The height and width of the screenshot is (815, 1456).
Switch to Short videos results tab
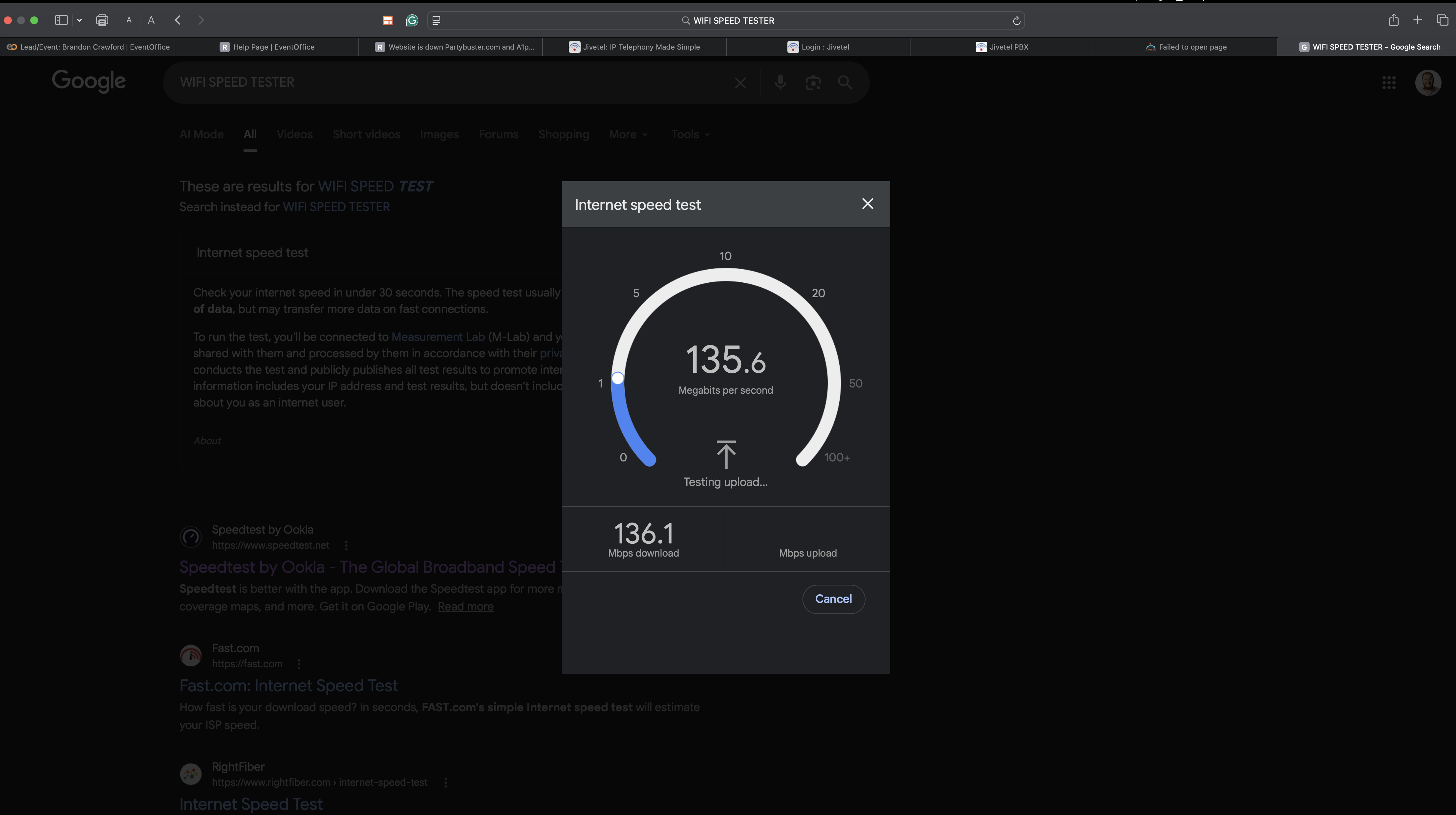point(366,135)
